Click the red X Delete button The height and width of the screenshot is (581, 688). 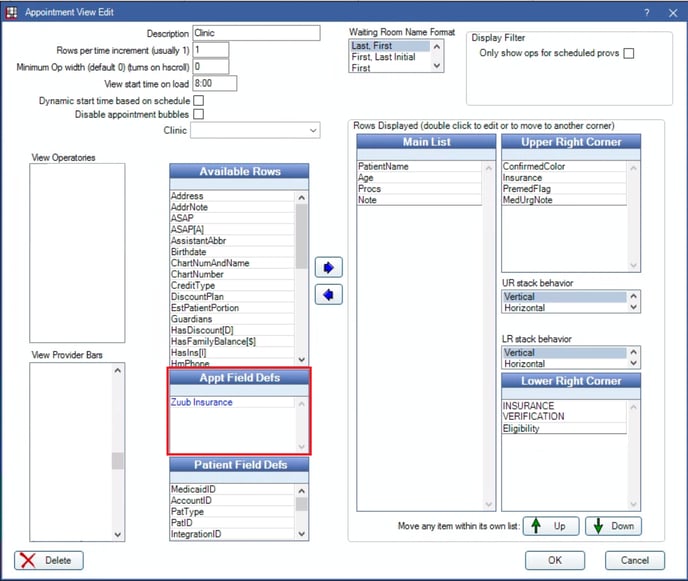(x=48, y=560)
